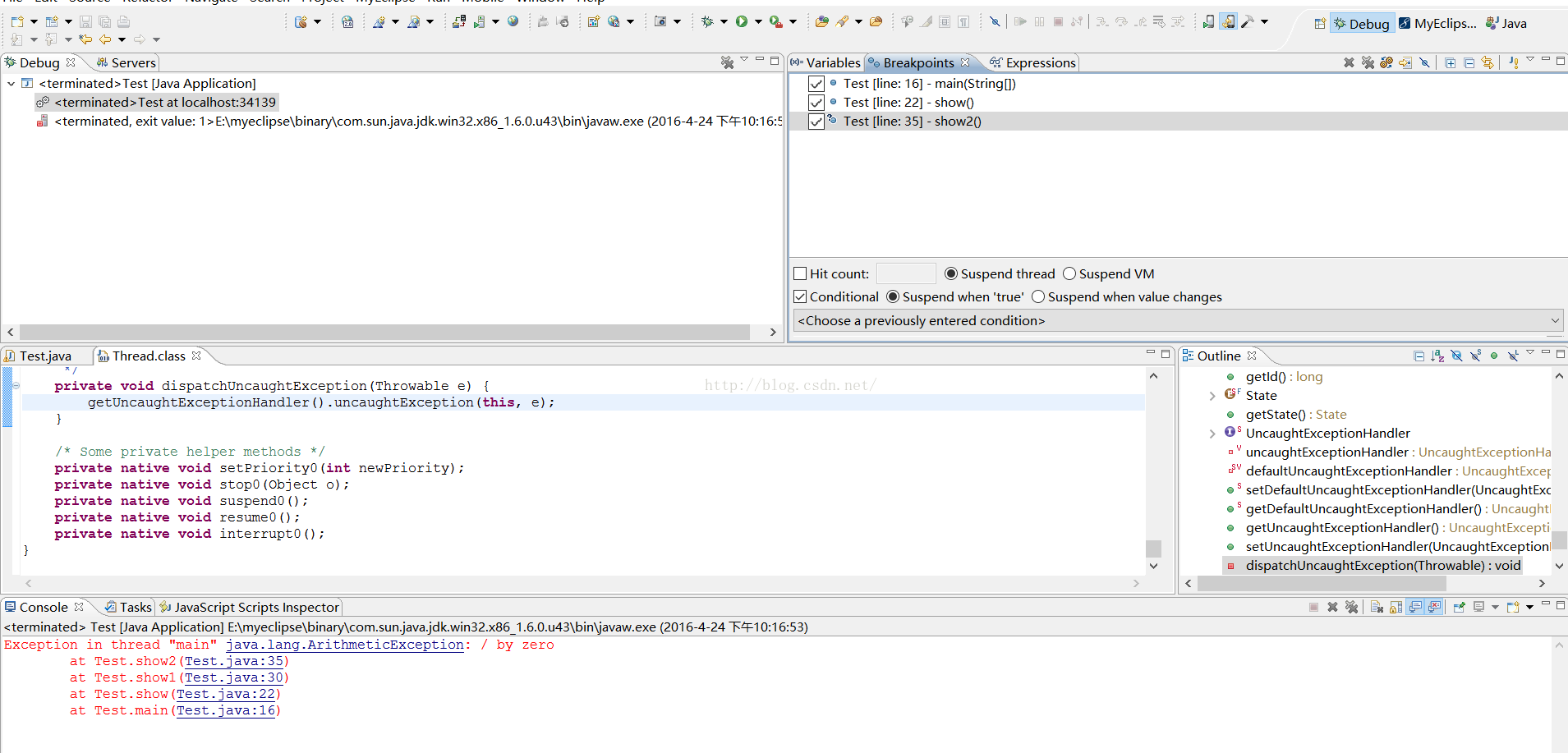The height and width of the screenshot is (753, 1568).
Task: Uncheck breakpoint Test line 16 main checkbox
Action: (x=816, y=84)
